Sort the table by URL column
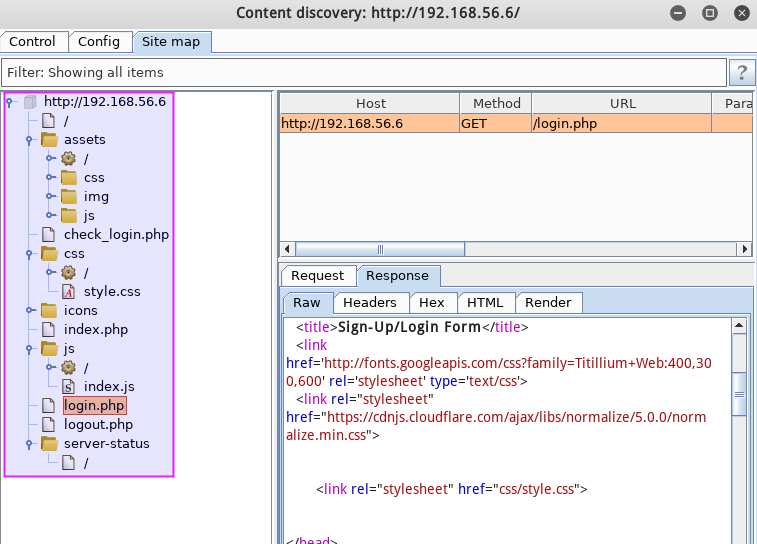The width and height of the screenshot is (757, 544). (622, 103)
